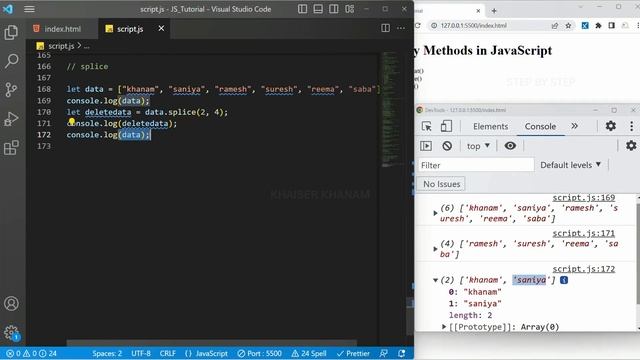The image size is (640, 360).
Task: Open Default levels dropdown
Action: pos(571,165)
